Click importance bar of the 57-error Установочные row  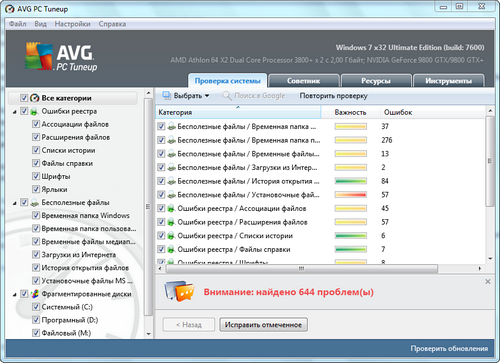tap(351, 195)
